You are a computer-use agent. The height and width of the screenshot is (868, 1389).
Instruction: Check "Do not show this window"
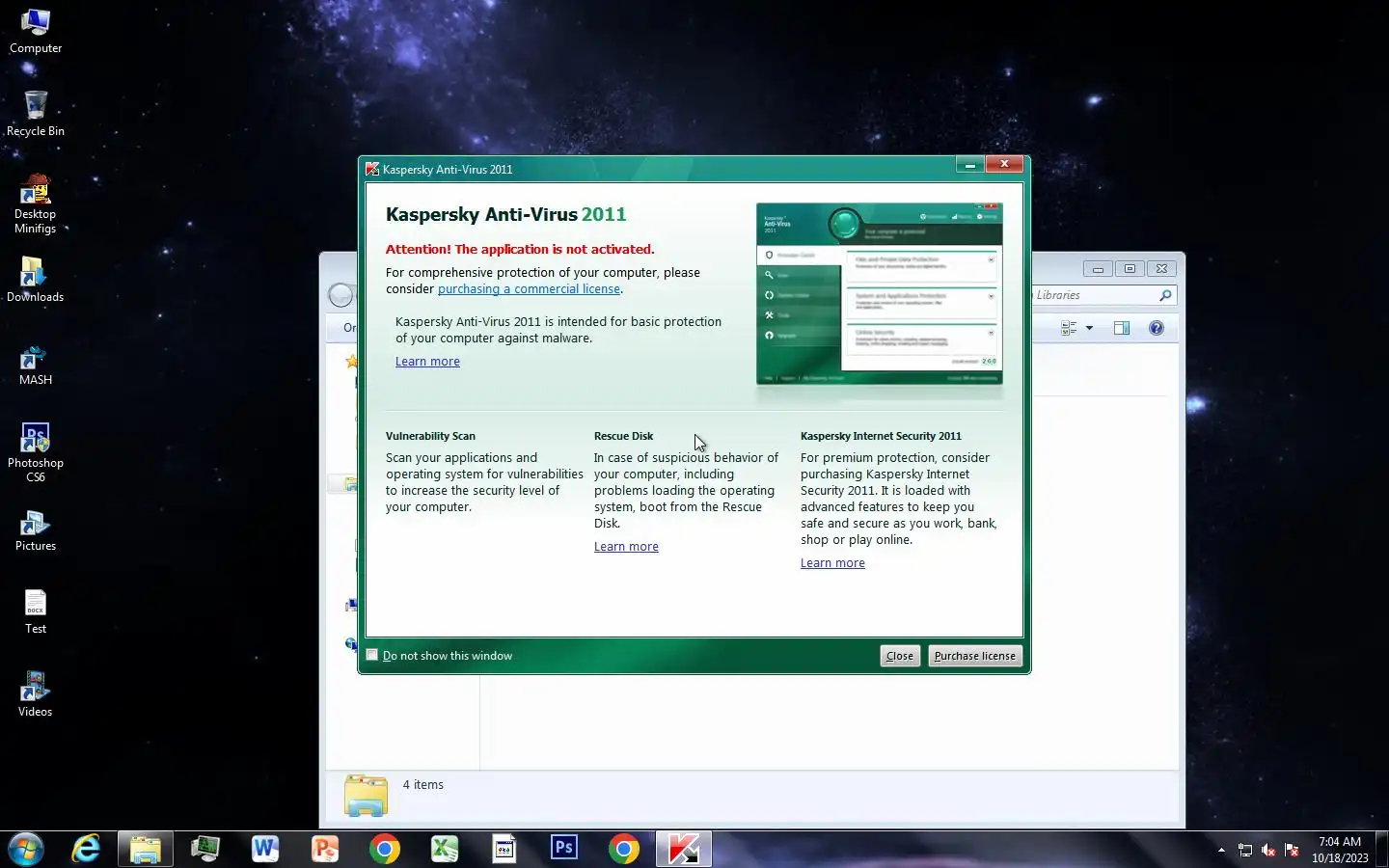pos(372,655)
